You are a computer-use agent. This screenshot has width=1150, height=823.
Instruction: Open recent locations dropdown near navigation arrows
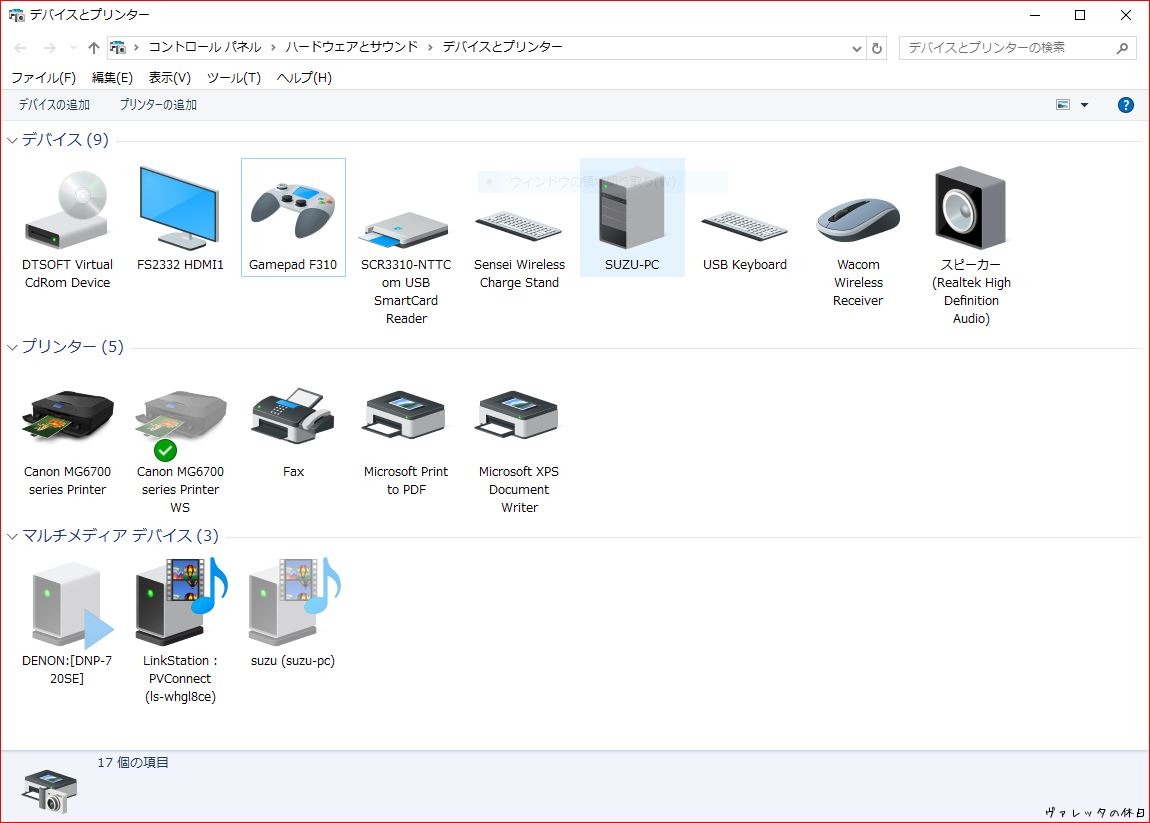tap(73, 48)
